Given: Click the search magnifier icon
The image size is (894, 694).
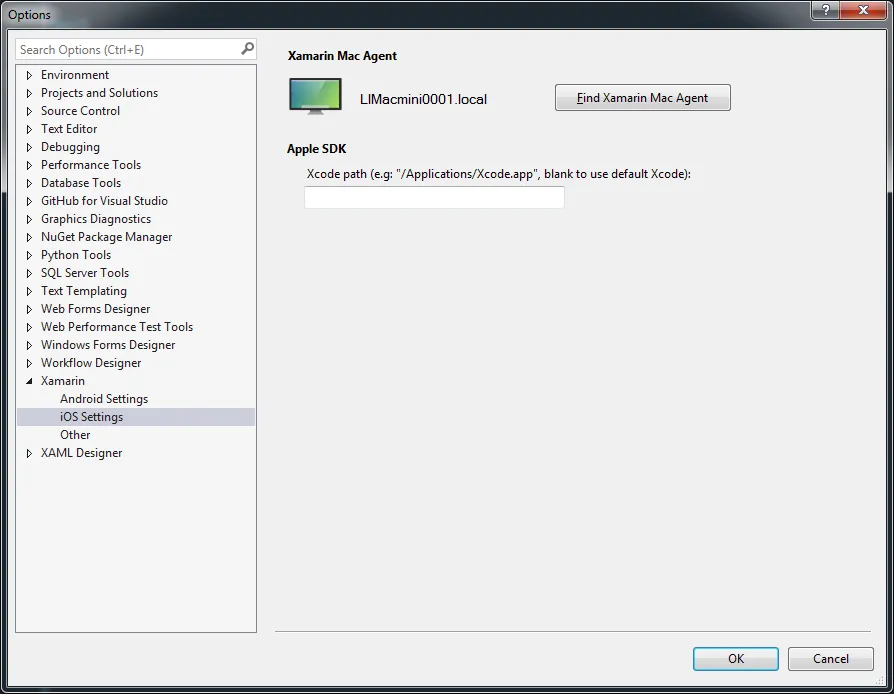Looking at the screenshot, I should [x=247, y=49].
